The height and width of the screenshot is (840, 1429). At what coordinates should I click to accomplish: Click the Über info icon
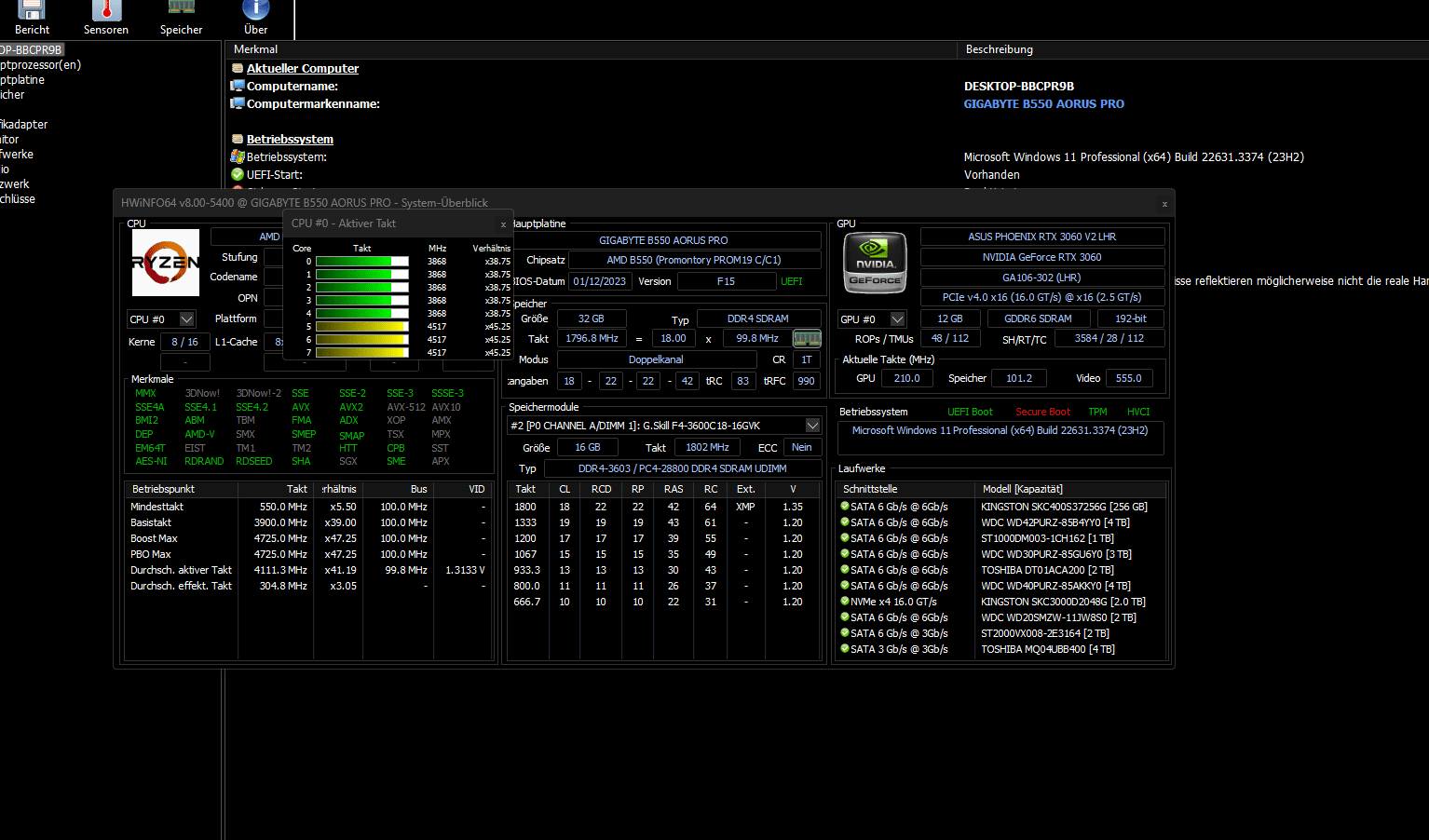[255, 10]
